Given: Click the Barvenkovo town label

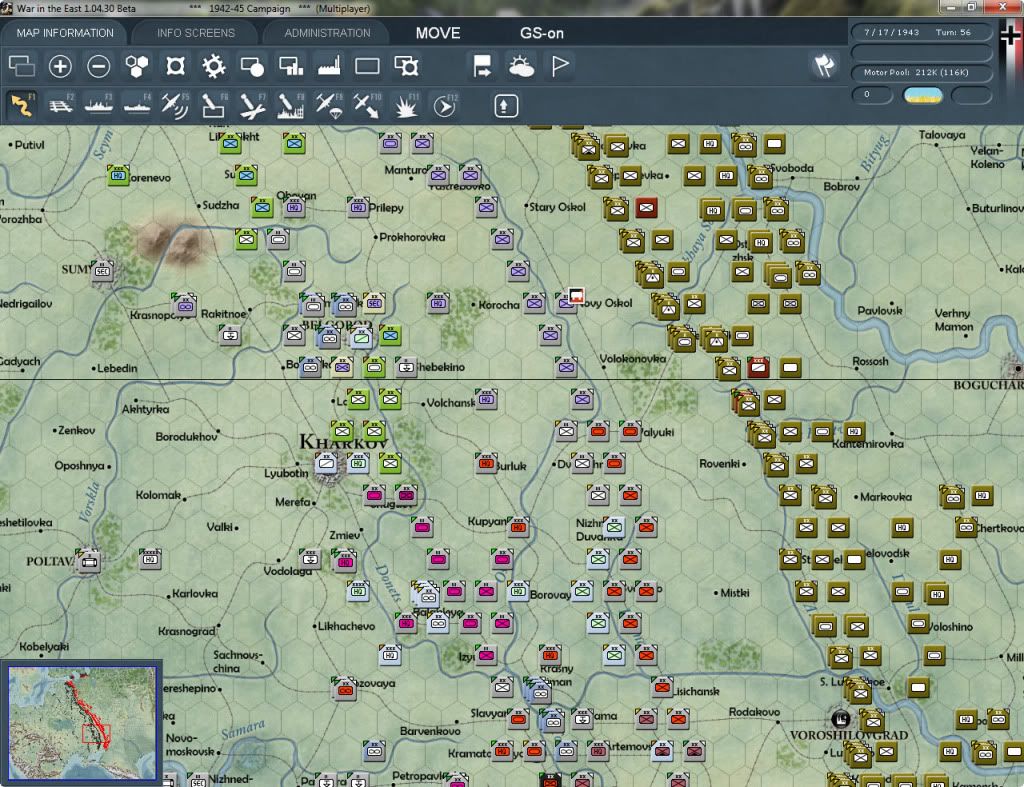Looking at the screenshot, I should (x=430, y=731).
